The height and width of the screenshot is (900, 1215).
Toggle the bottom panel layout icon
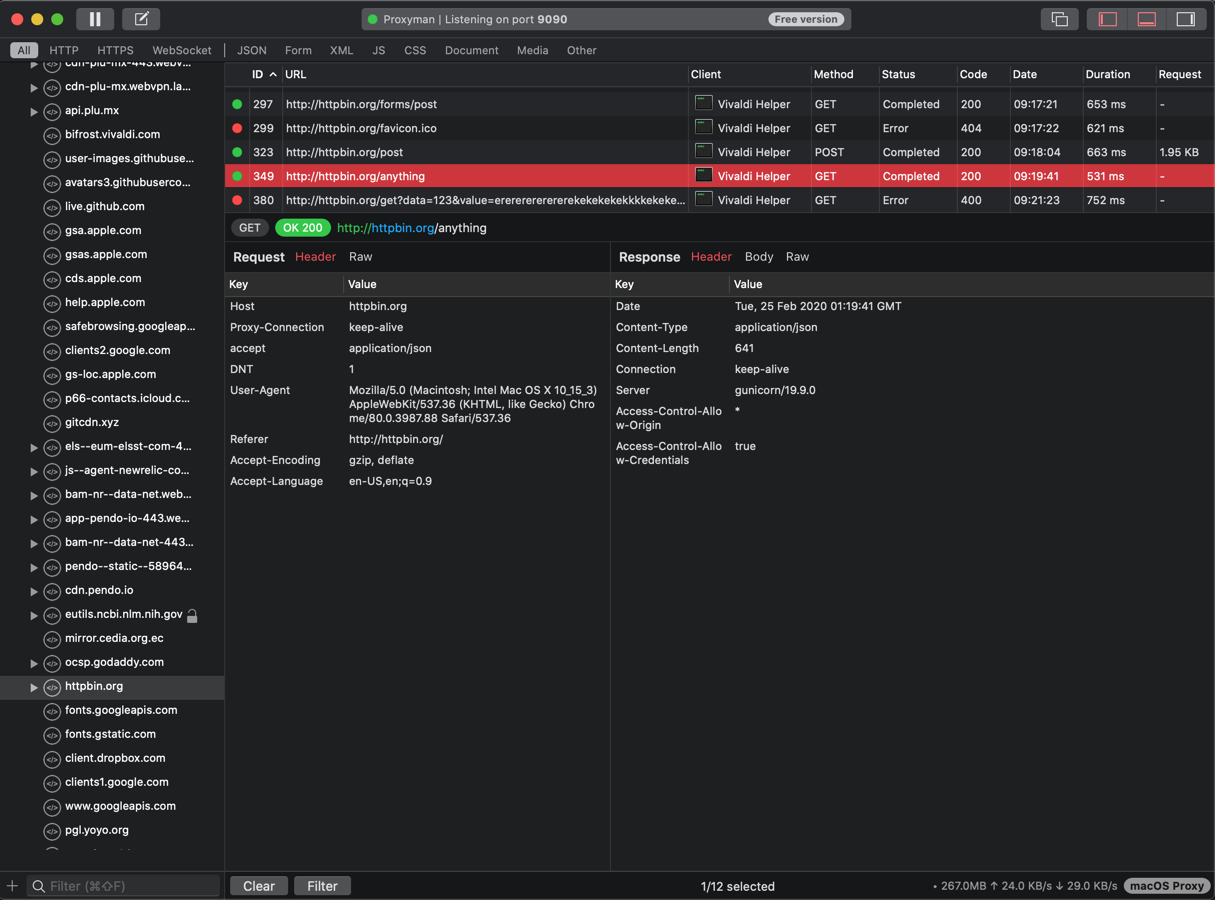coord(1147,19)
